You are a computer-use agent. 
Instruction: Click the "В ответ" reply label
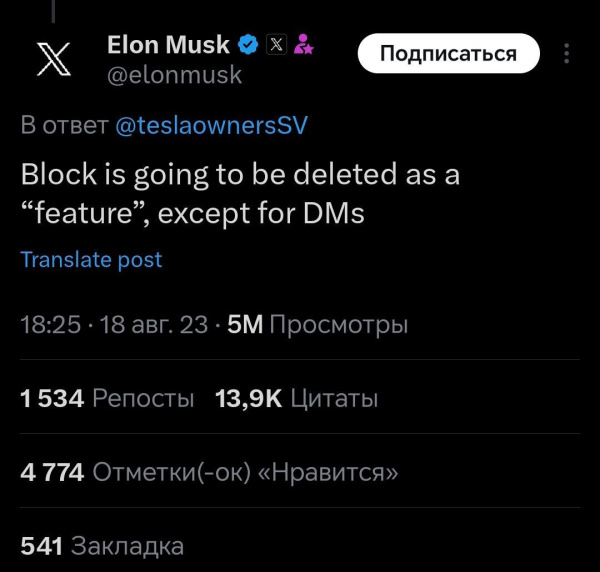click(65, 126)
